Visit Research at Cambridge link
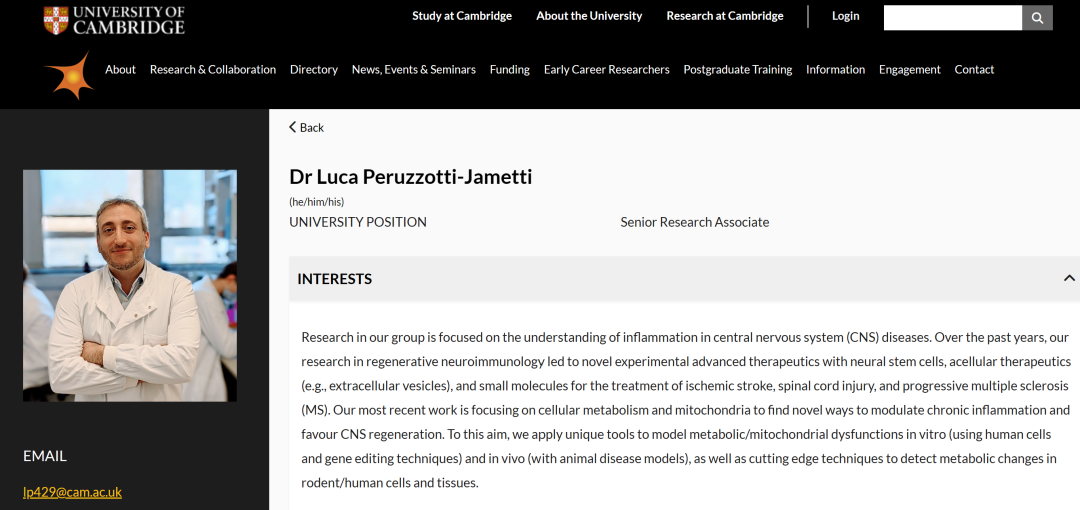 tap(725, 16)
